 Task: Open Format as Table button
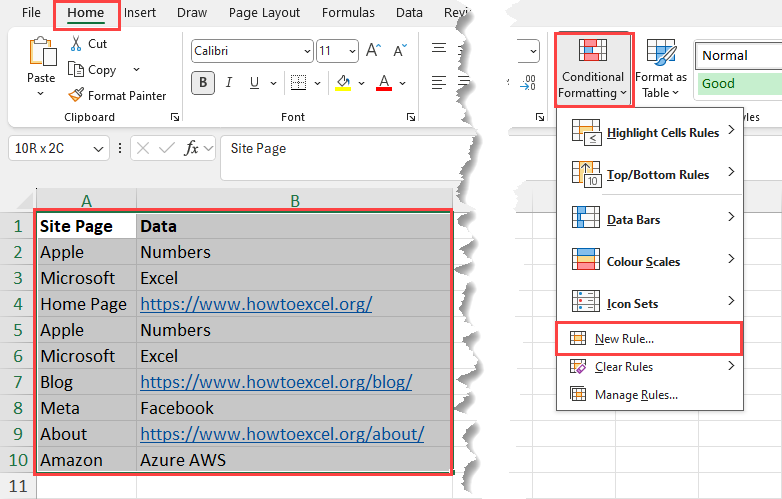click(661, 69)
